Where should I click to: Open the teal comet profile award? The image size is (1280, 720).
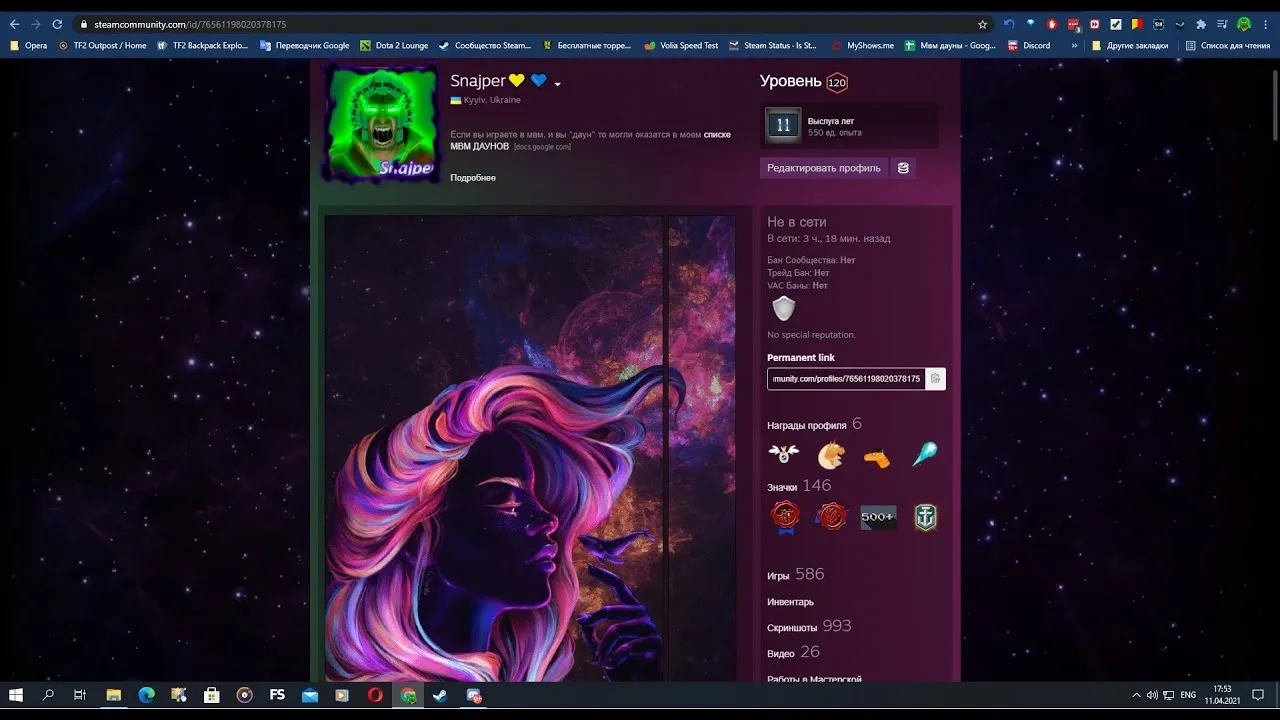pos(925,455)
